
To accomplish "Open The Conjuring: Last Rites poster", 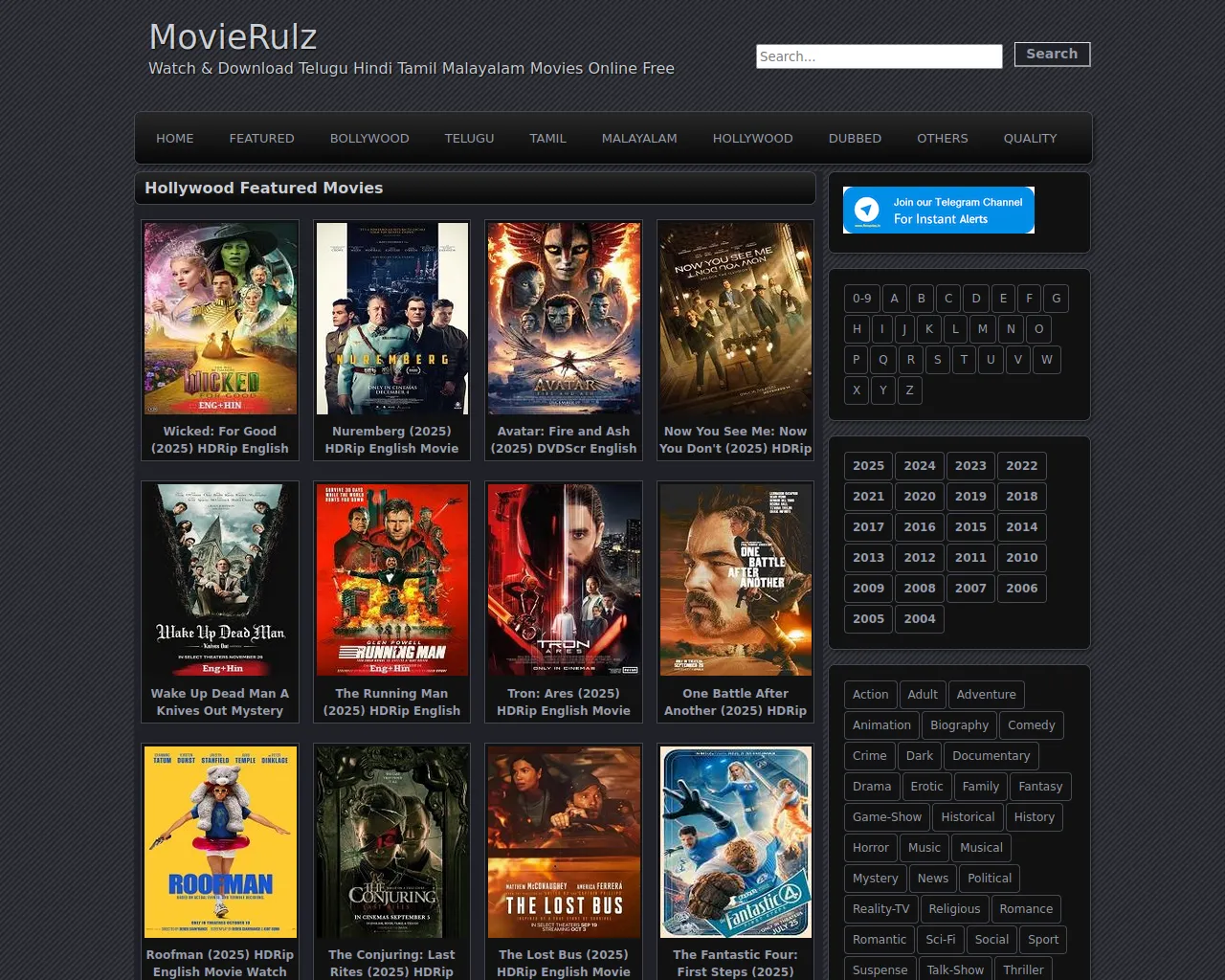I will coord(392,842).
